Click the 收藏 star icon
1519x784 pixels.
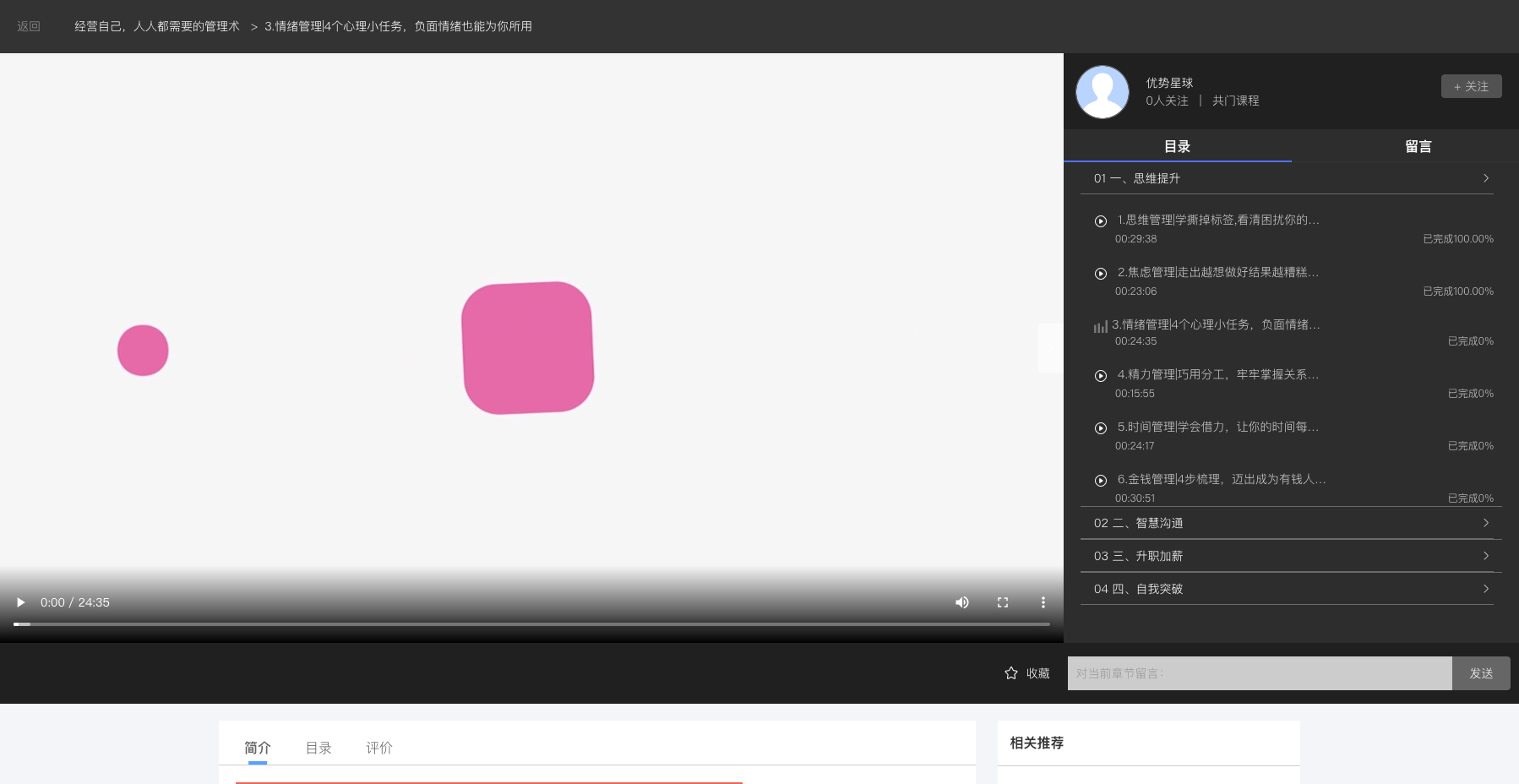1011,673
